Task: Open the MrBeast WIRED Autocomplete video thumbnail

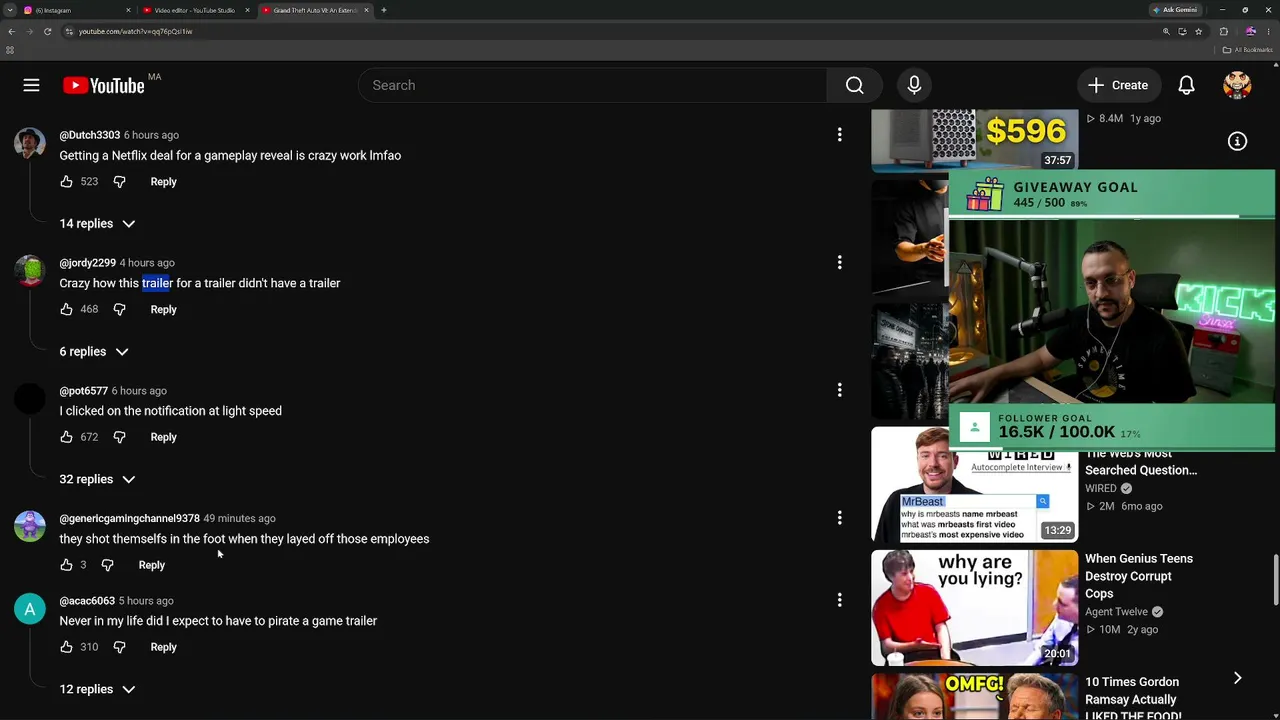Action: pos(974,485)
